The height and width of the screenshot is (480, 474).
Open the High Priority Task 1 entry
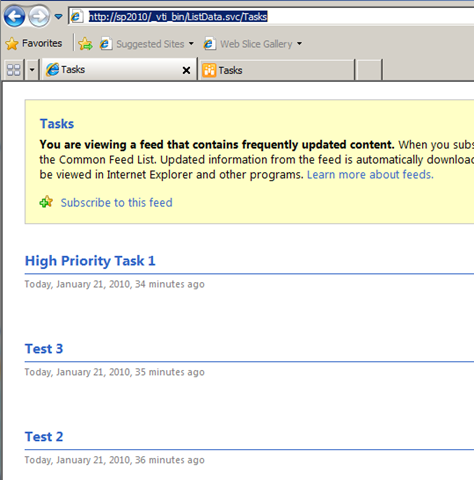tap(90, 261)
